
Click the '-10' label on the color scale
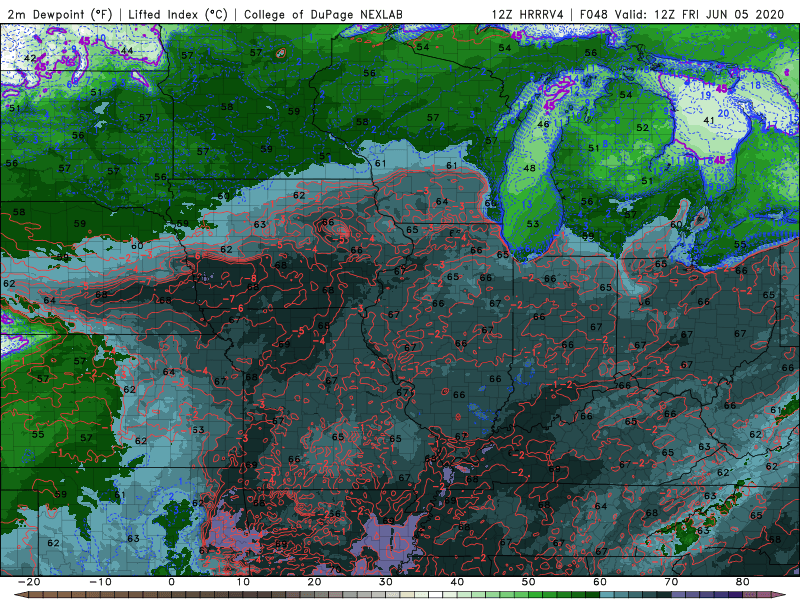99,582
